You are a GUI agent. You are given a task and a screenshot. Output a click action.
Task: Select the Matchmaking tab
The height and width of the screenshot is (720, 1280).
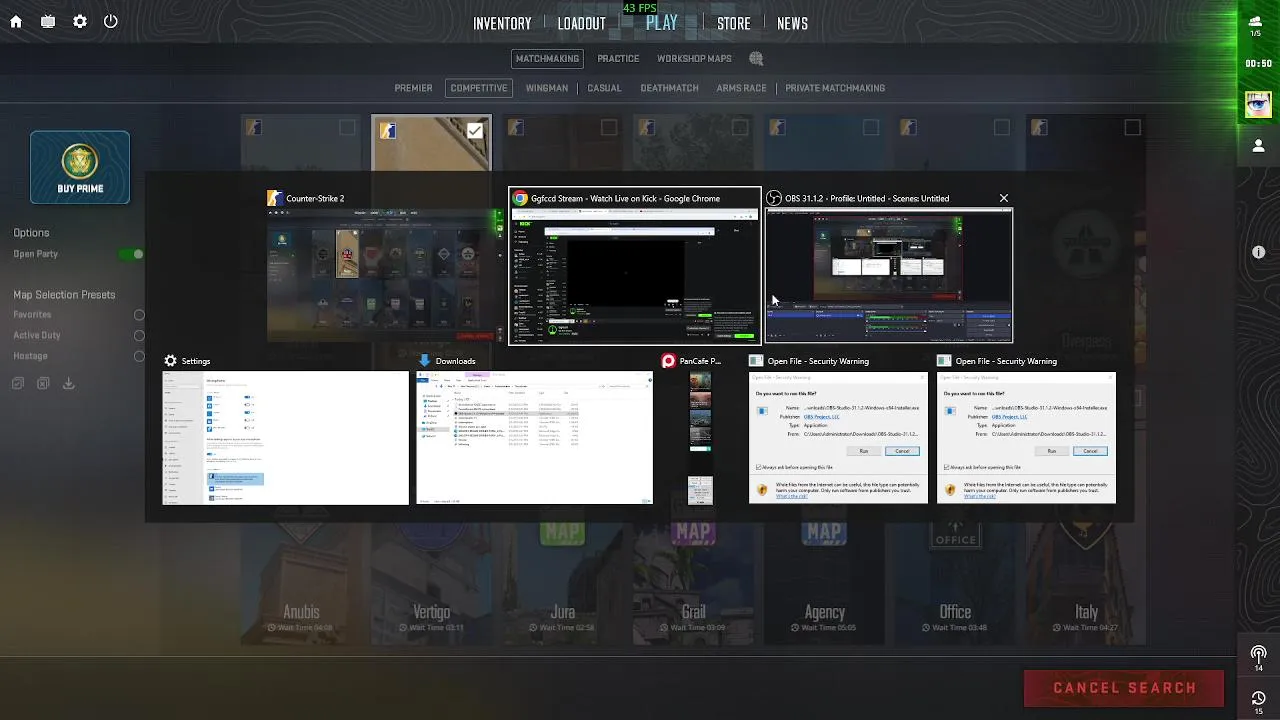[x=547, y=59]
